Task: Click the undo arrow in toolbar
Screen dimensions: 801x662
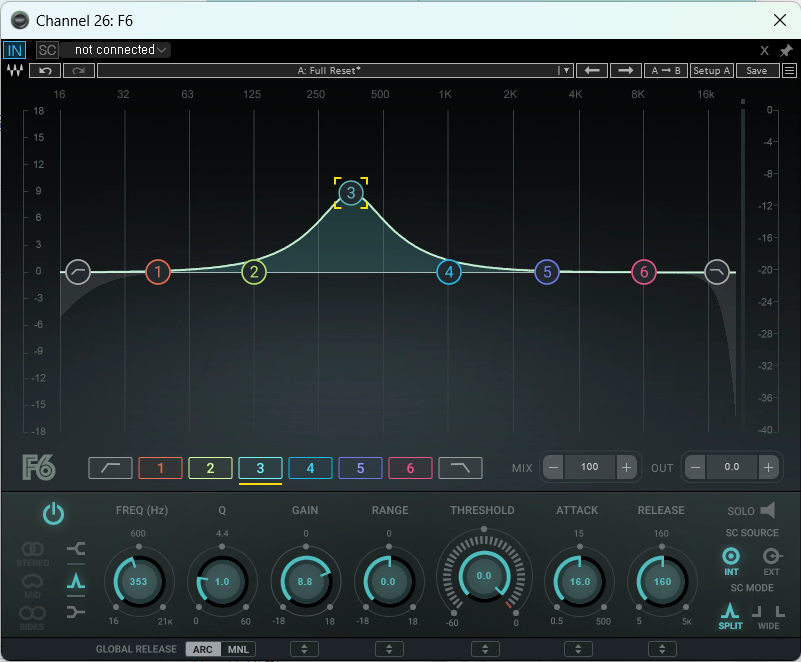Action: click(x=45, y=71)
